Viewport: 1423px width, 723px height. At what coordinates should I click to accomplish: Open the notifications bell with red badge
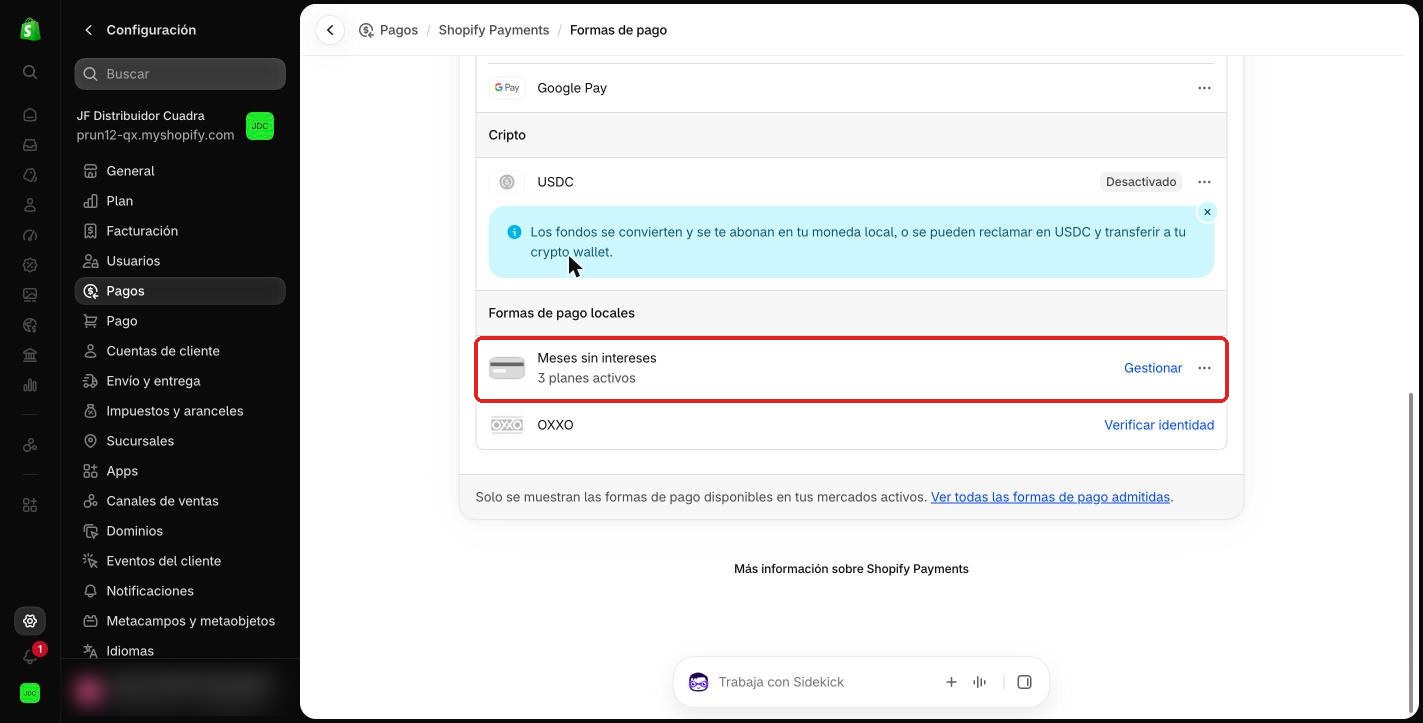30,656
